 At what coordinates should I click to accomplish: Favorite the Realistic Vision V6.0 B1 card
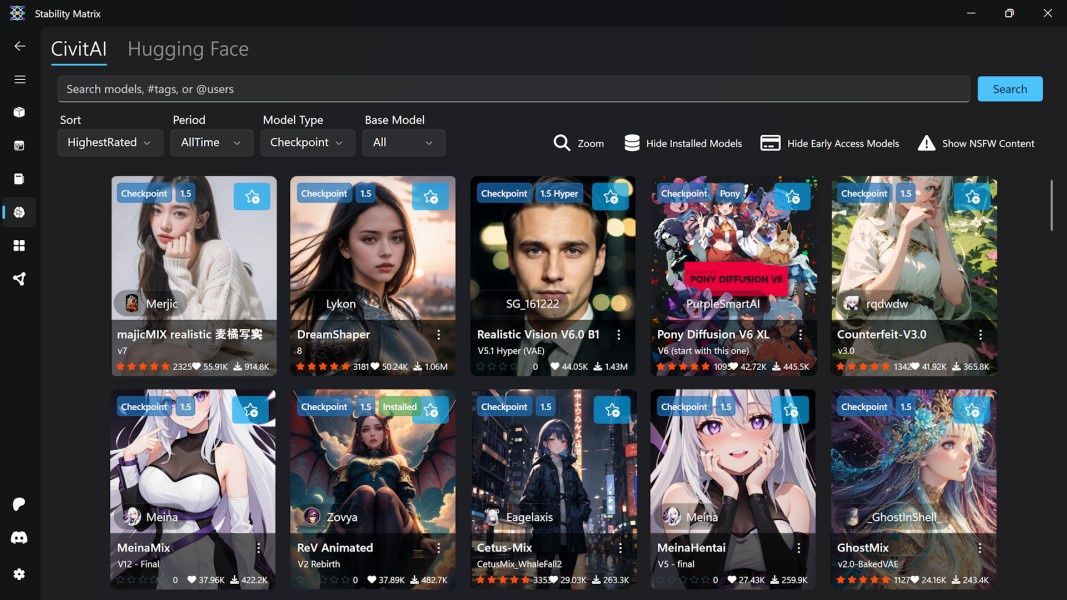610,197
